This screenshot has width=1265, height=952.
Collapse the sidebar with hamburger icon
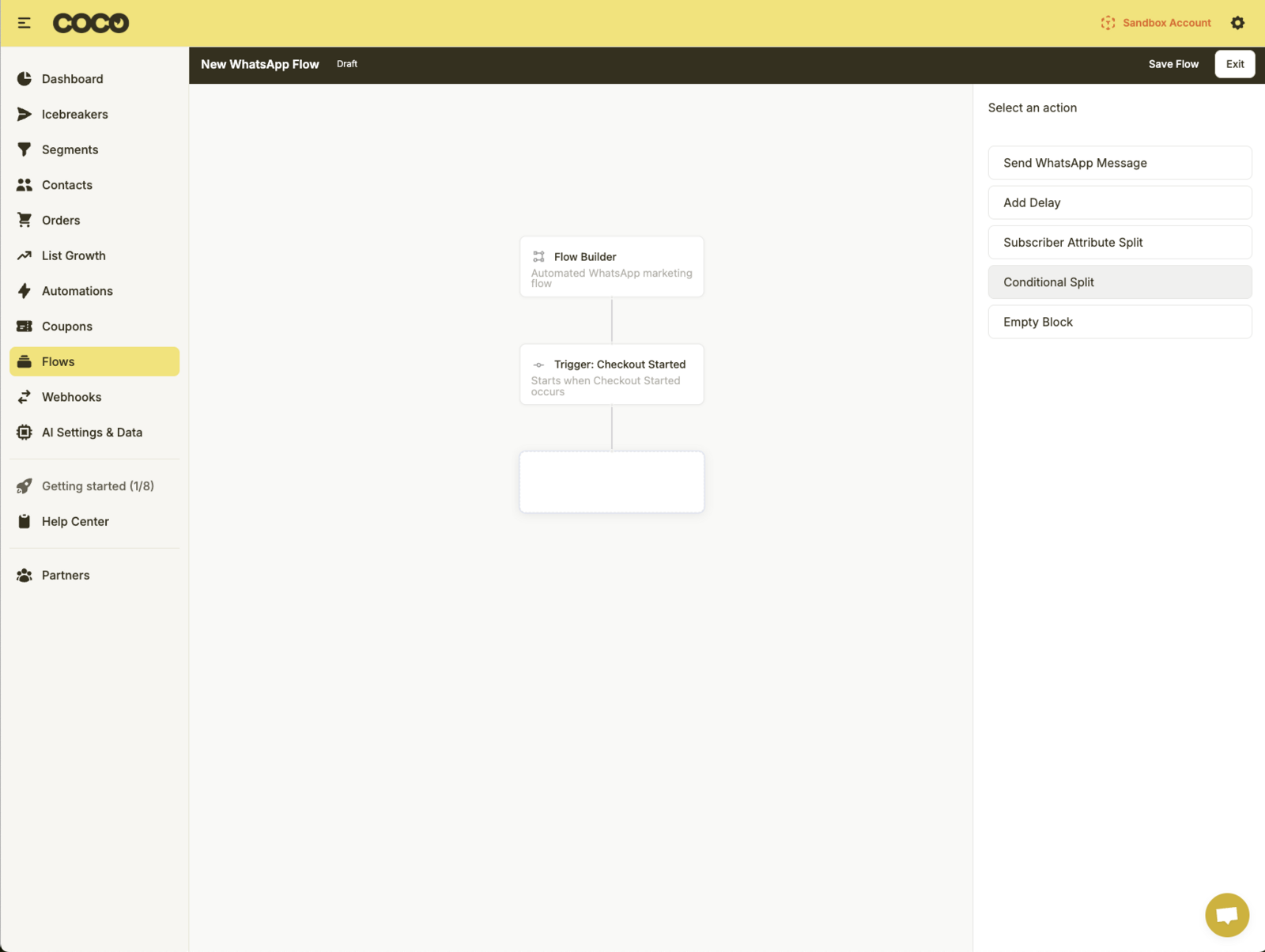24,23
